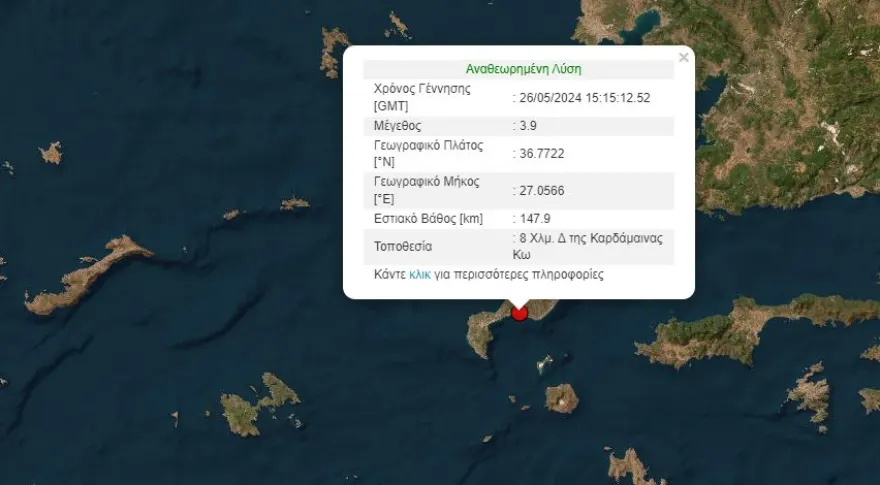Click the 'Αναθεωρημένη Λύση' popup heading

tap(523, 70)
